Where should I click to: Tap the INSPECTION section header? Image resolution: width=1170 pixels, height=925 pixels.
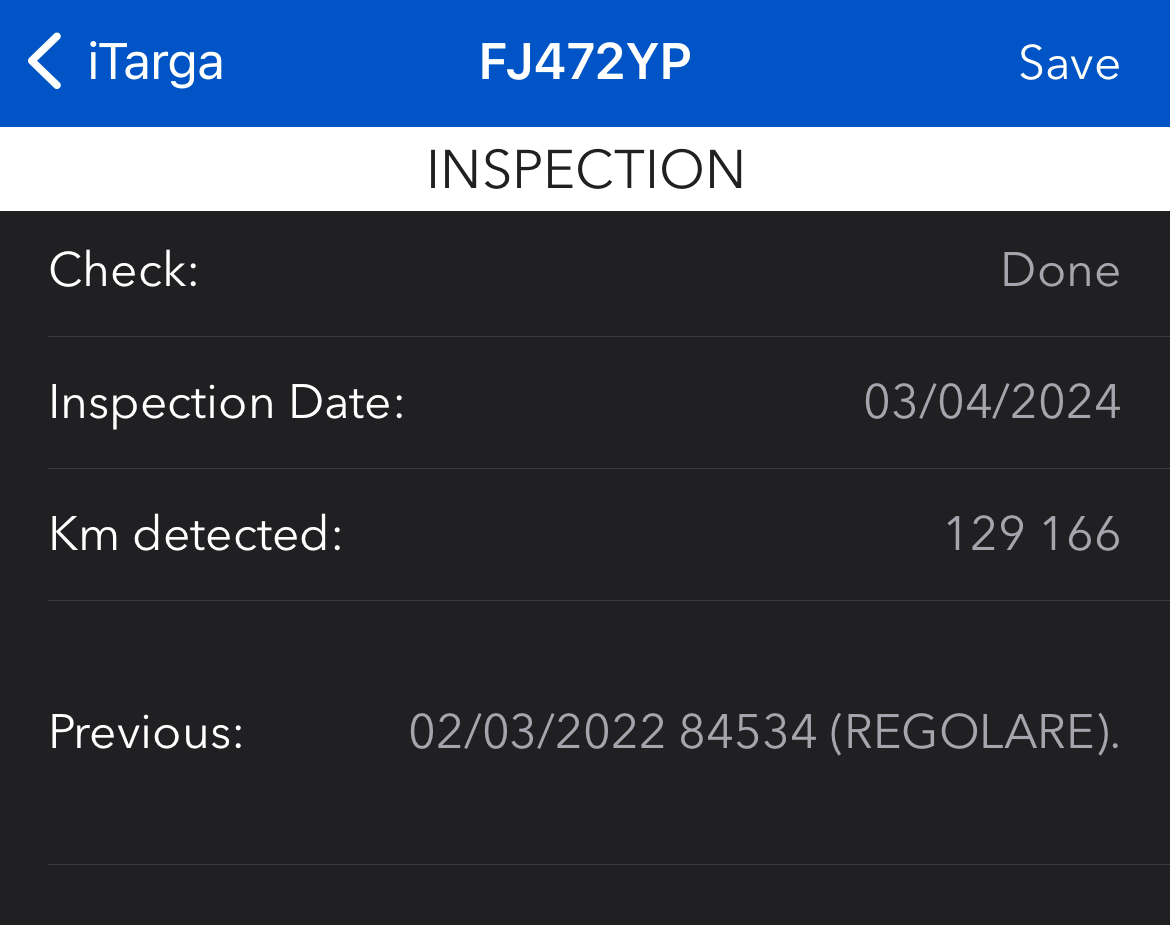(x=585, y=169)
